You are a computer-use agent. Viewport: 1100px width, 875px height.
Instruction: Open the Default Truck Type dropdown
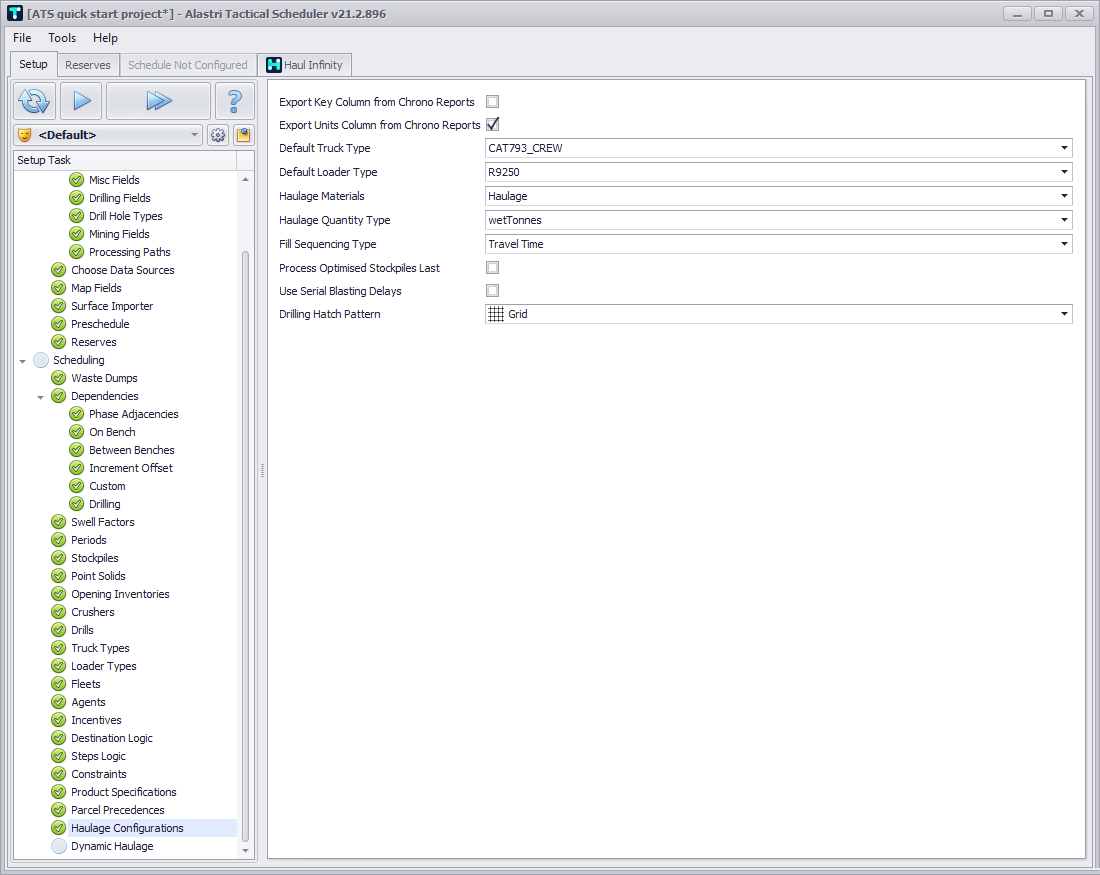point(1064,148)
